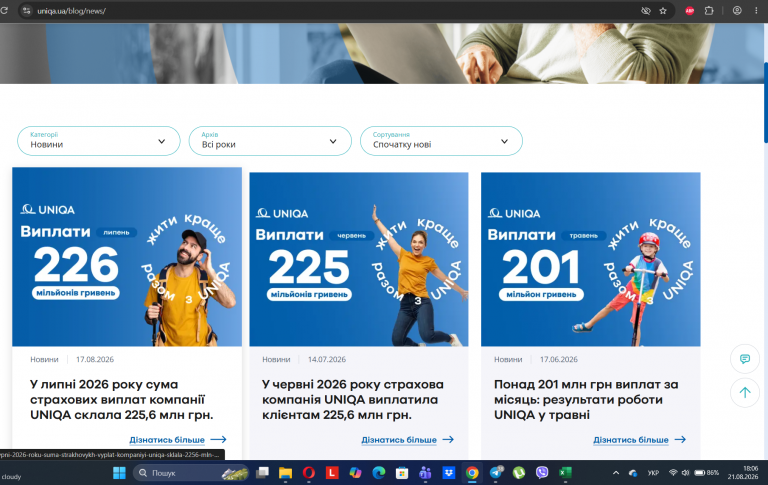Switch to Google Chrome on the taskbar
Image resolution: width=768 pixels, height=485 pixels.
pyautogui.click(x=472, y=473)
